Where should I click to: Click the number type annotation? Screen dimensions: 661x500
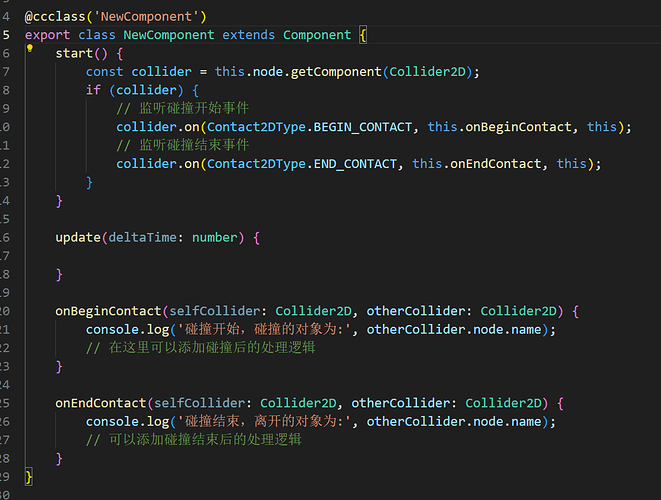pos(215,238)
